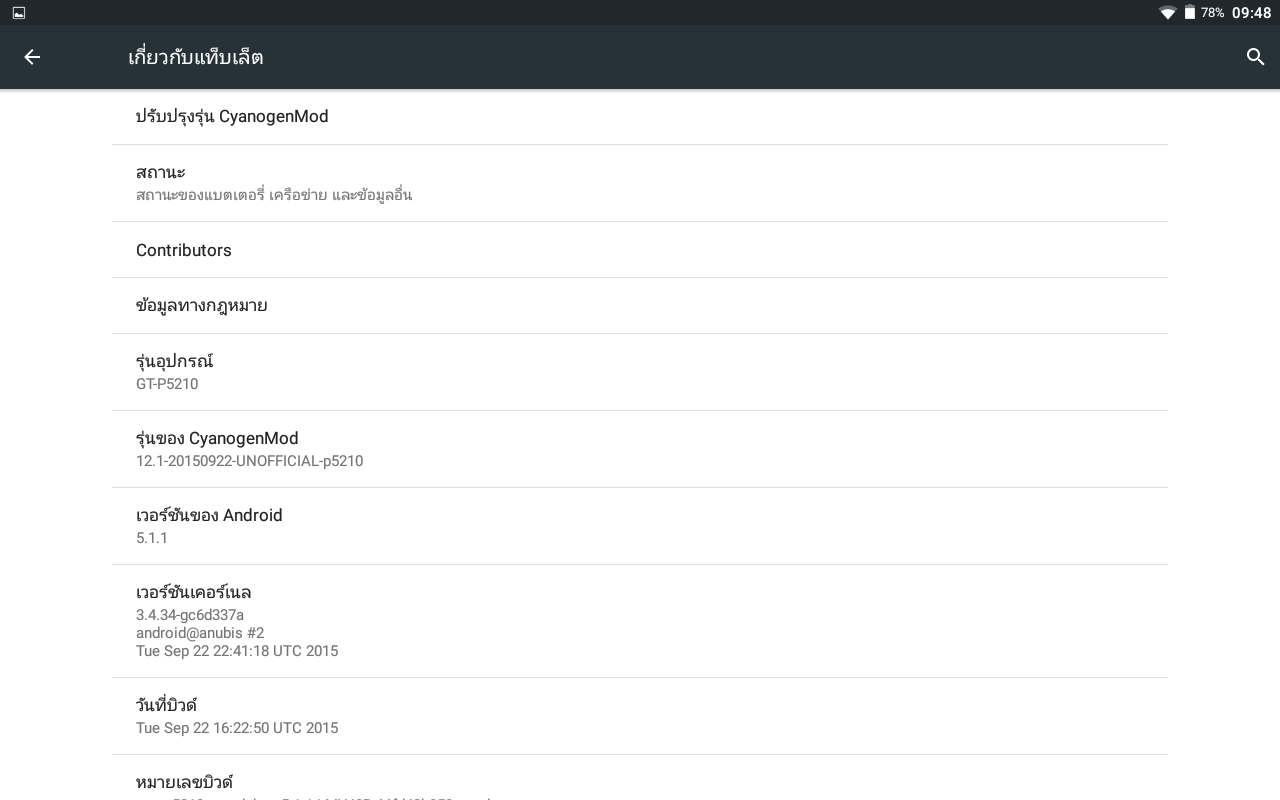The height and width of the screenshot is (800, 1280).
Task: Tap the Wi-Fi status icon
Action: 1167,13
